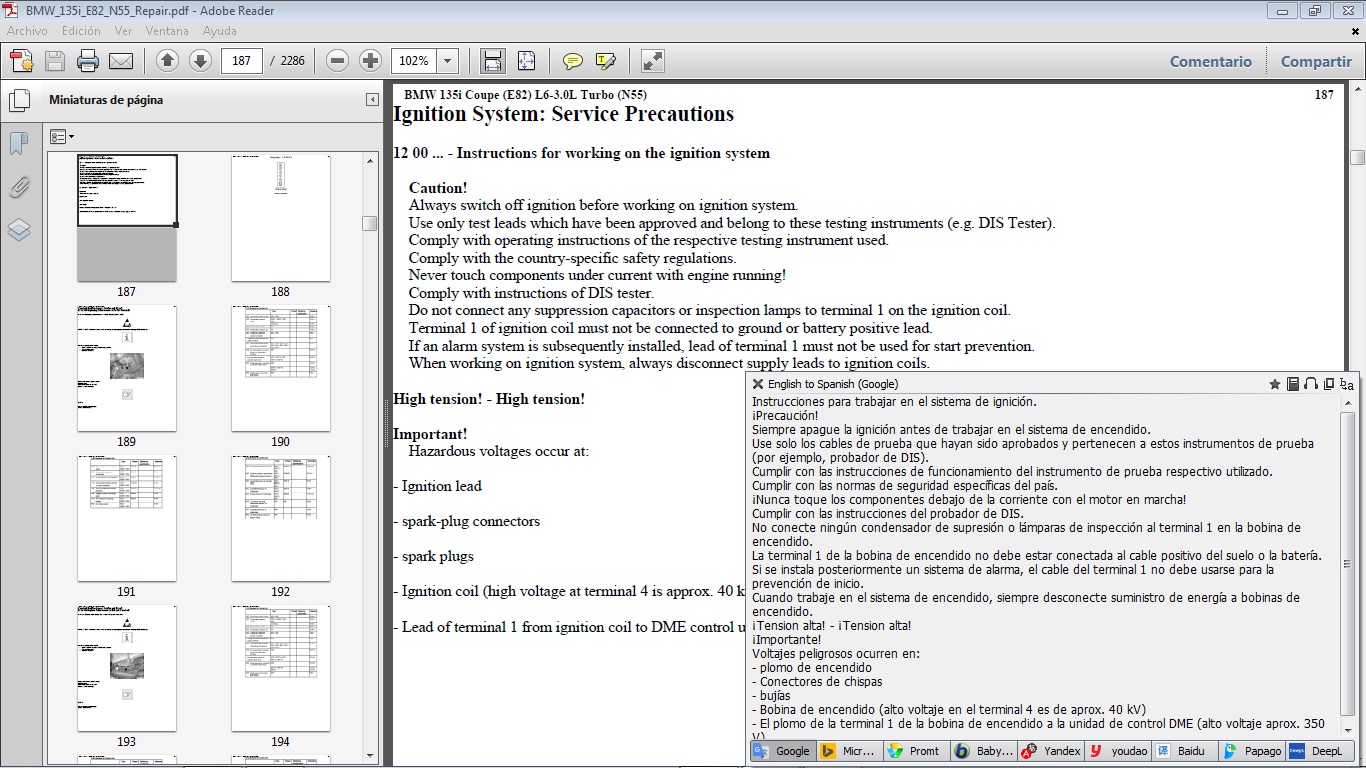Image resolution: width=1366 pixels, height=768 pixels.
Task: Open the Compartir panel
Action: pyautogui.click(x=1316, y=61)
